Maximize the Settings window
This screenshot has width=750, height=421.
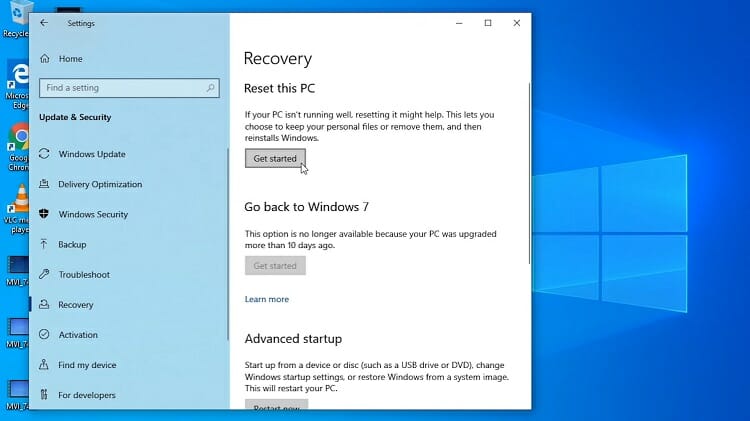[488, 23]
